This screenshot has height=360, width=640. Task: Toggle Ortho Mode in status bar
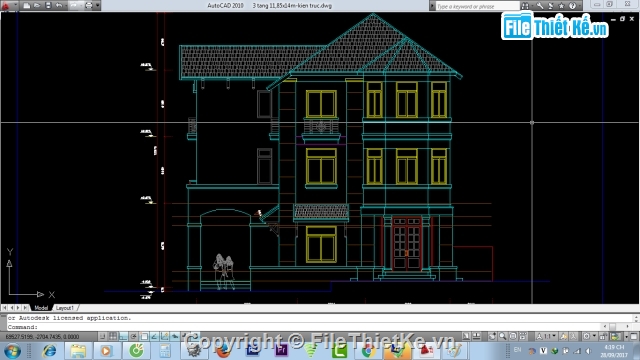click(123, 336)
